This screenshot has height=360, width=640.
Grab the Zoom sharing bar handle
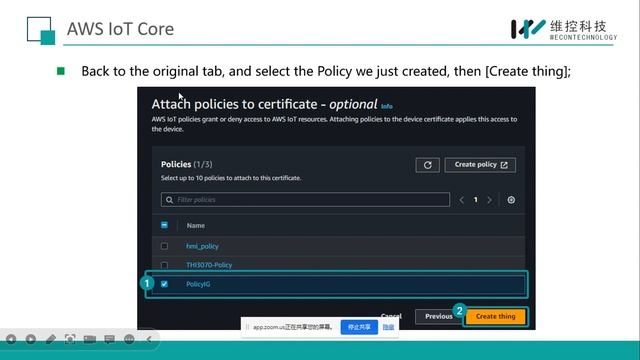[x=247, y=327]
